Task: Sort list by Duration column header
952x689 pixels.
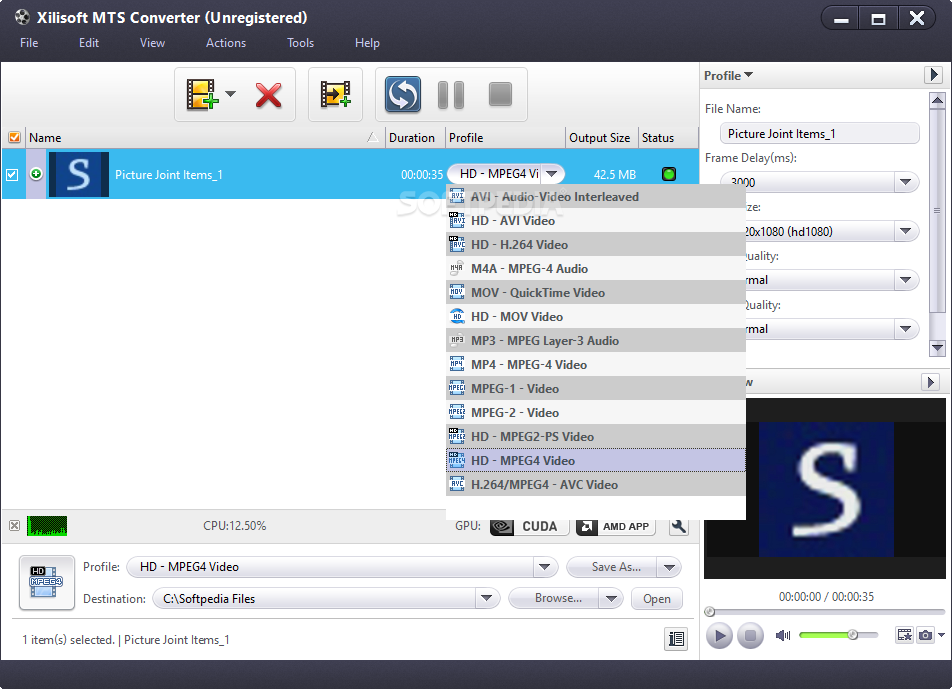Action: pyautogui.click(x=415, y=138)
